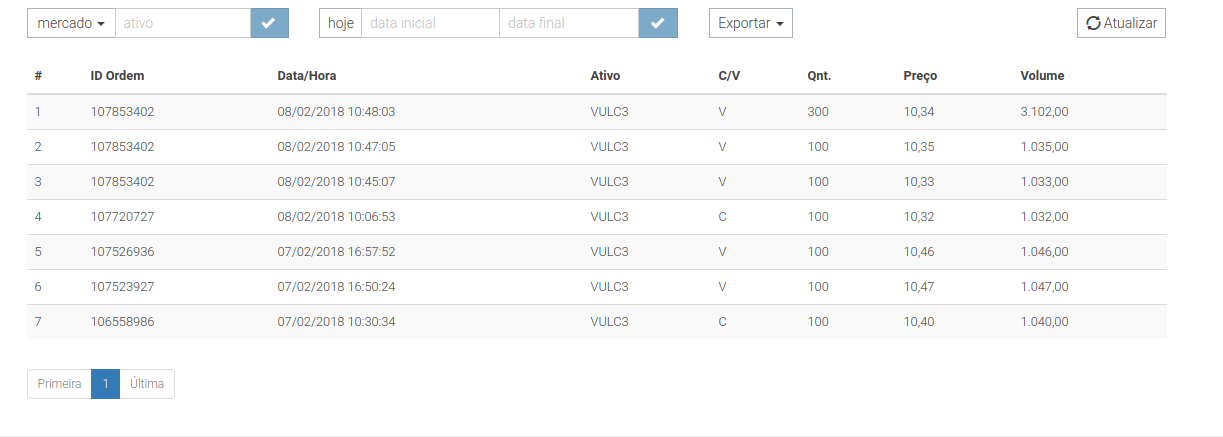Go to the Primeira page
Image resolution: width=1223 pixels, height=437 pixels.
click(x=59, y=384)
